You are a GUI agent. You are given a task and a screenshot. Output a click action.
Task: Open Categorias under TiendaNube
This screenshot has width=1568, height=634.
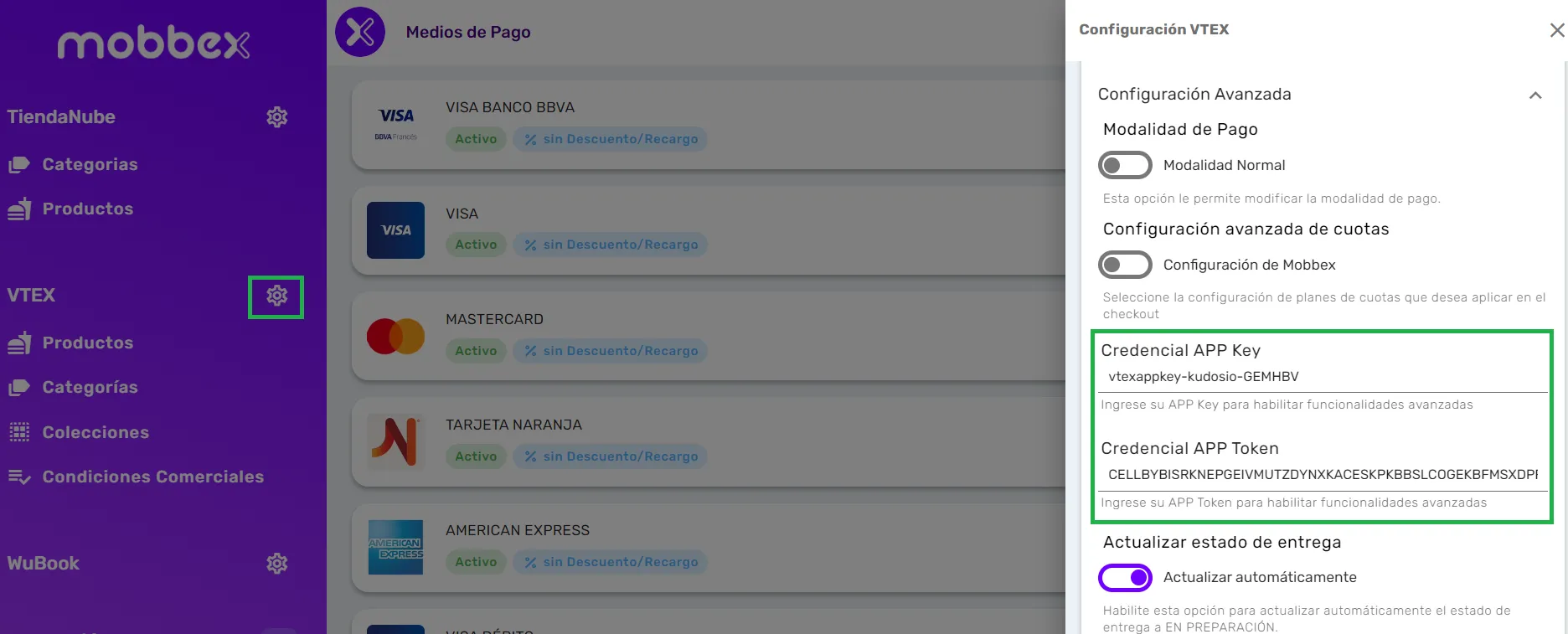tap(90, 165)
